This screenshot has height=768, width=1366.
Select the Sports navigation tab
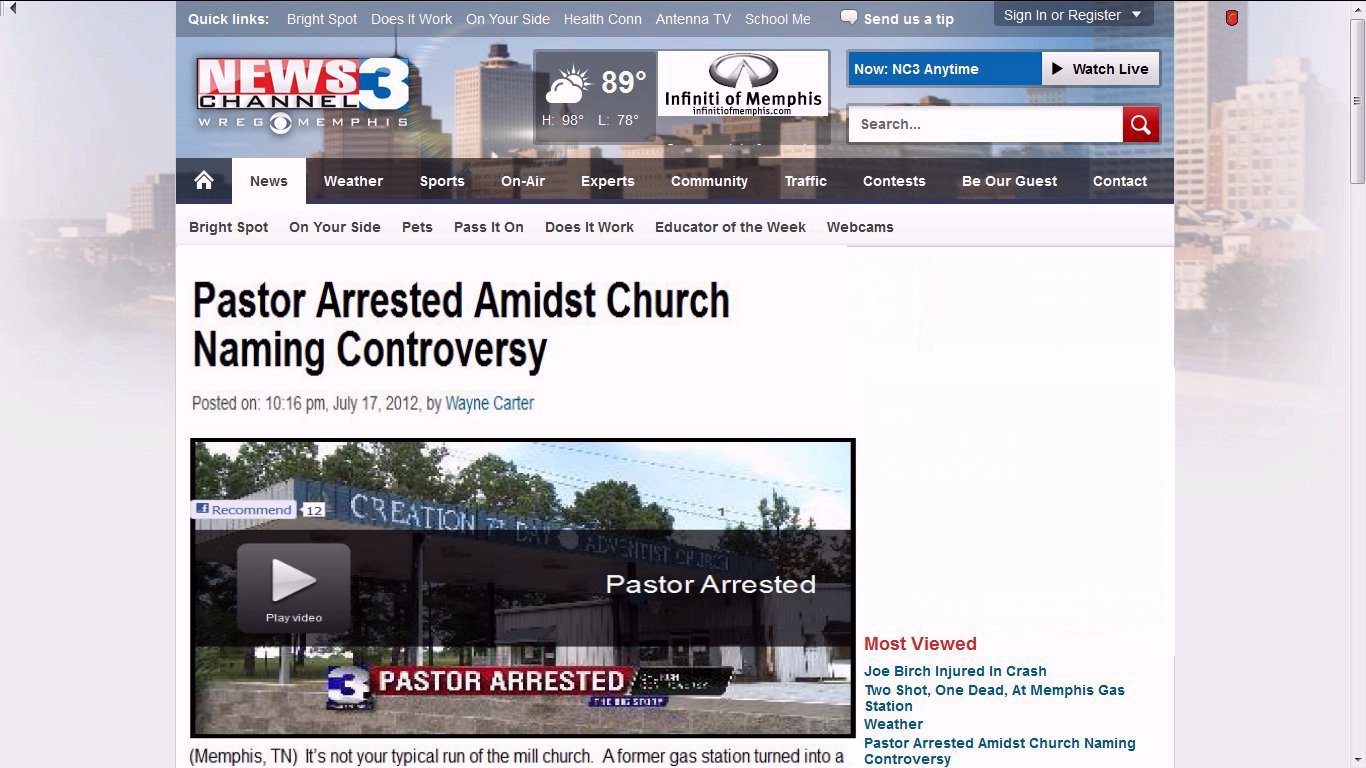442,181
